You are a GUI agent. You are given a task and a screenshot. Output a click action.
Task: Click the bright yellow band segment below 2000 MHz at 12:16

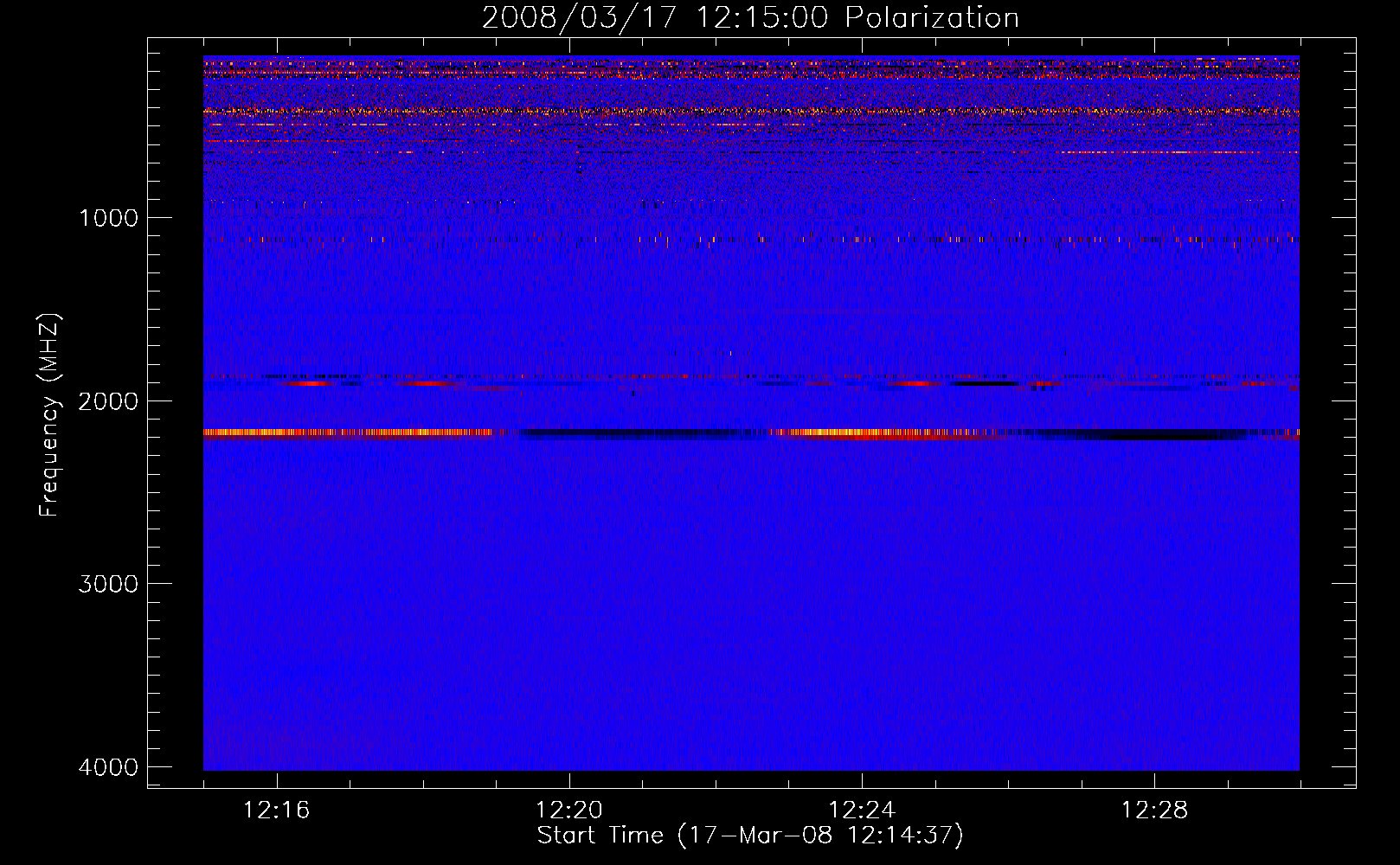point(277,432)
